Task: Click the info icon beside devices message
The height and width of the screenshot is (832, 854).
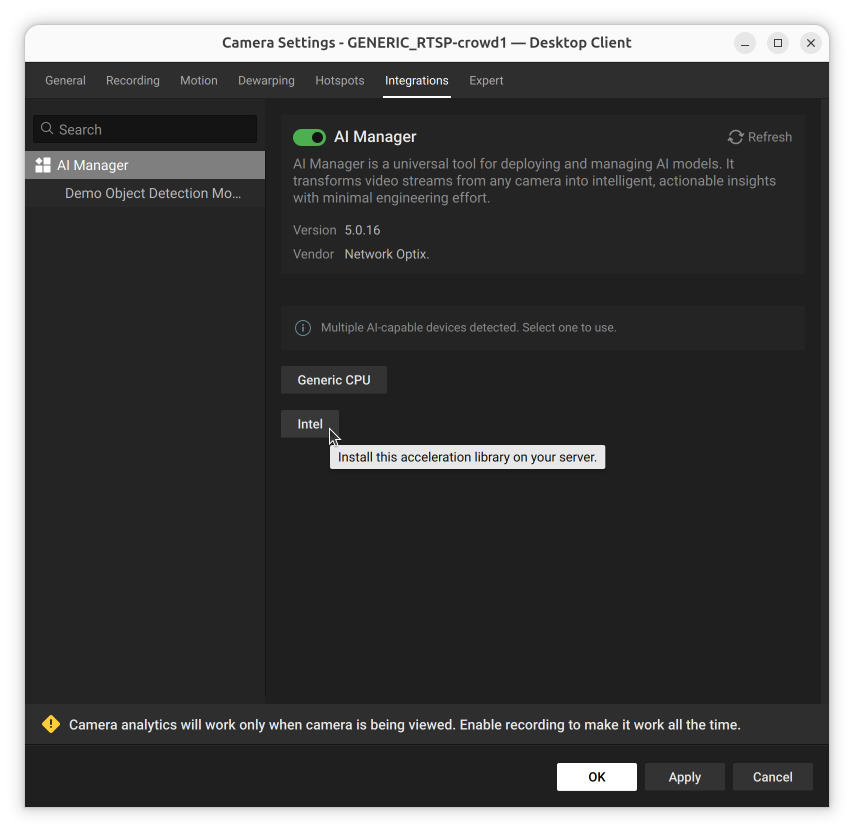Action: (303, 328)
